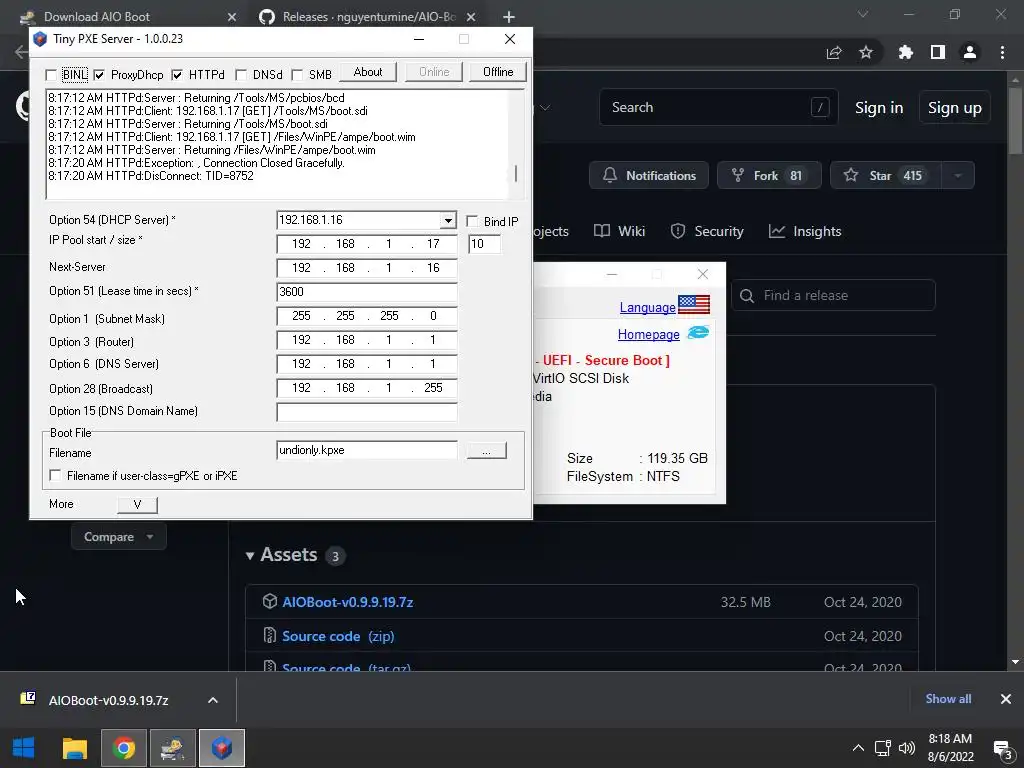
Task: Open the Windows Start menu
Action: coord(24,748)
